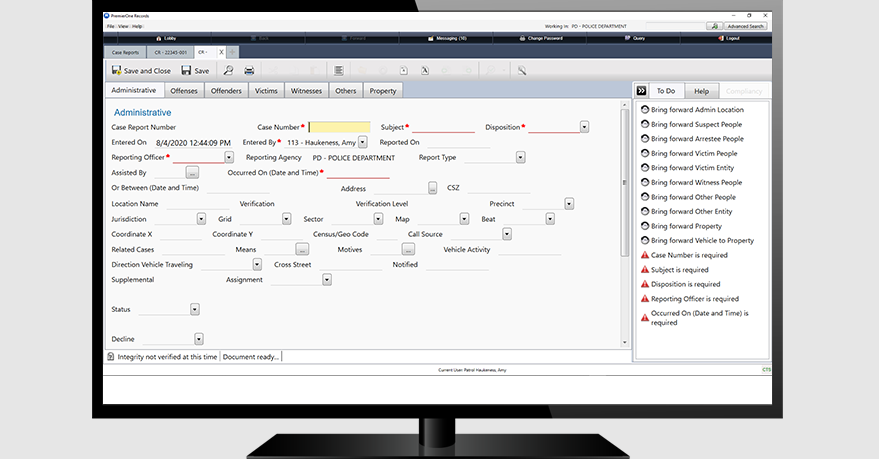Switch to the Offenses tab

(183, 91)
